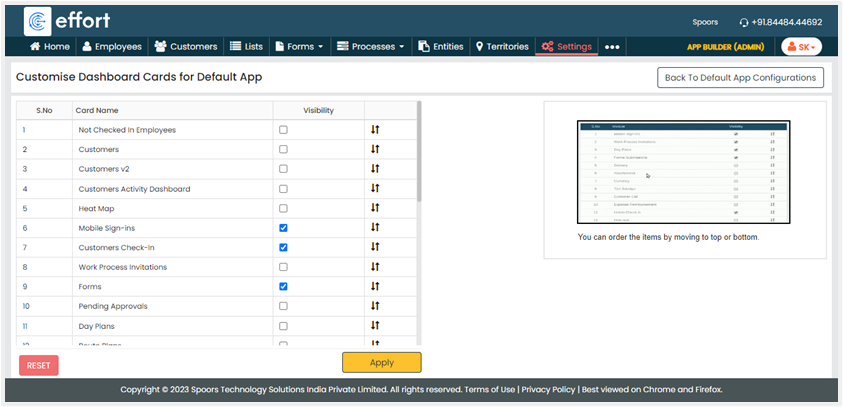Screen dimensions: 843x407
Task: Select the Settings tab
Action: tap(567, 47)
